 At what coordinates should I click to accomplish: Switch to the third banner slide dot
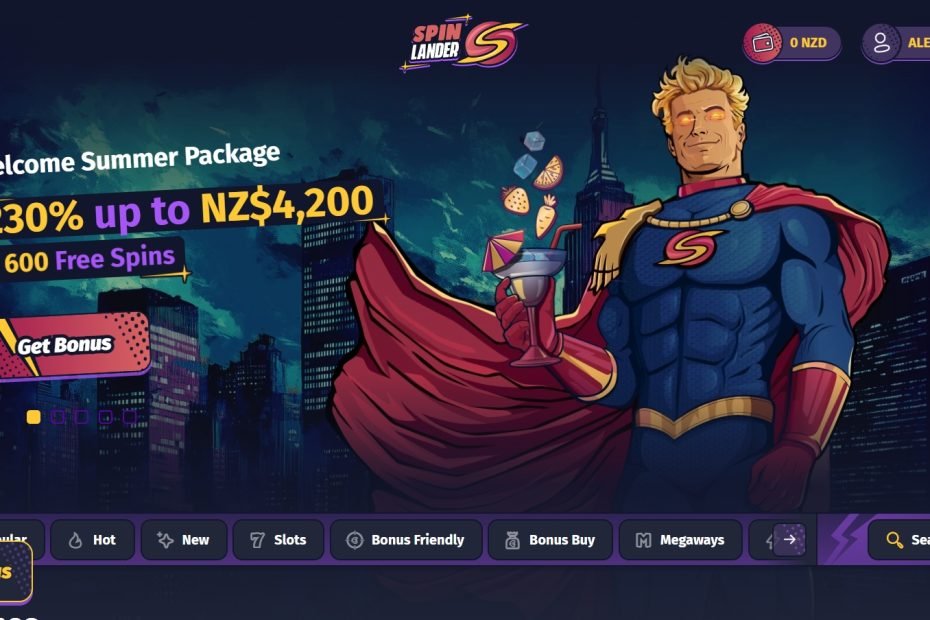[x=81, y=417]
